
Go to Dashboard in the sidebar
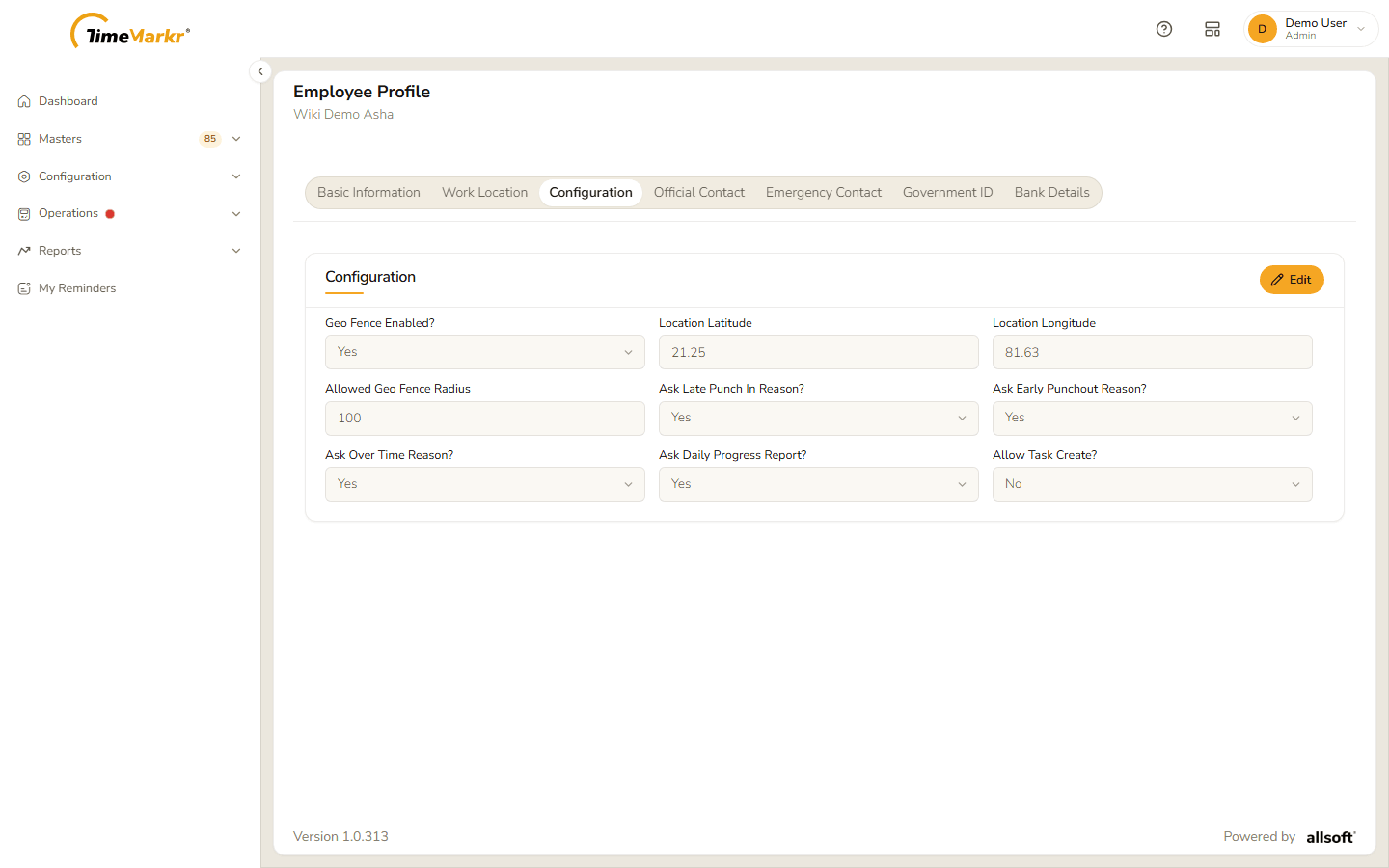(68, 101)
